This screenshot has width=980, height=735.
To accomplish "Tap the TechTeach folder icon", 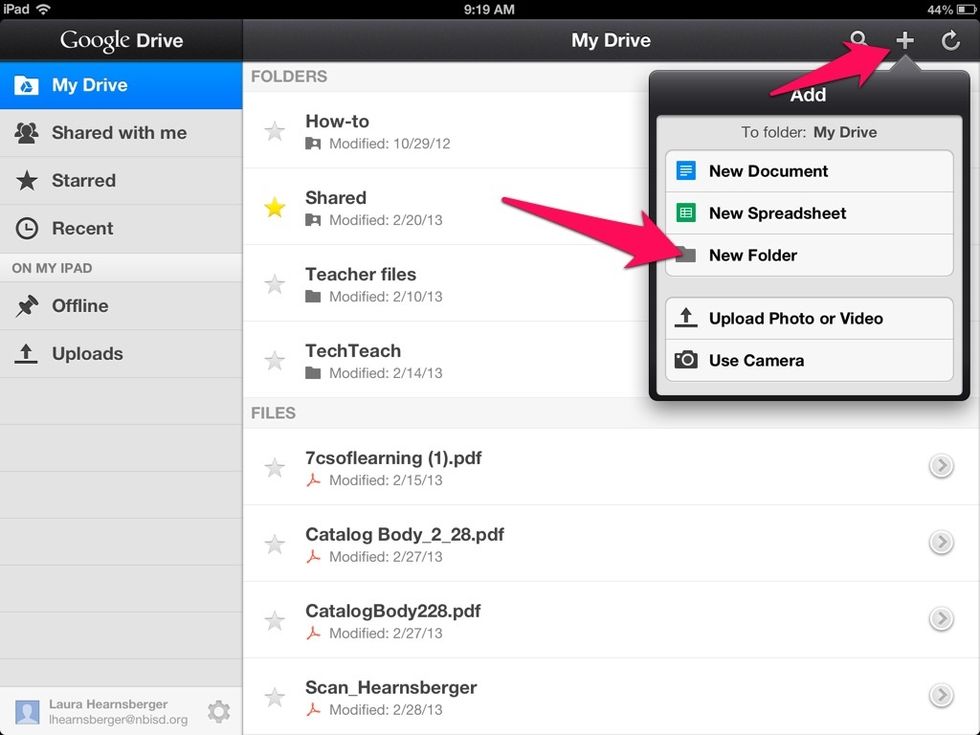I will click(313, 373).
